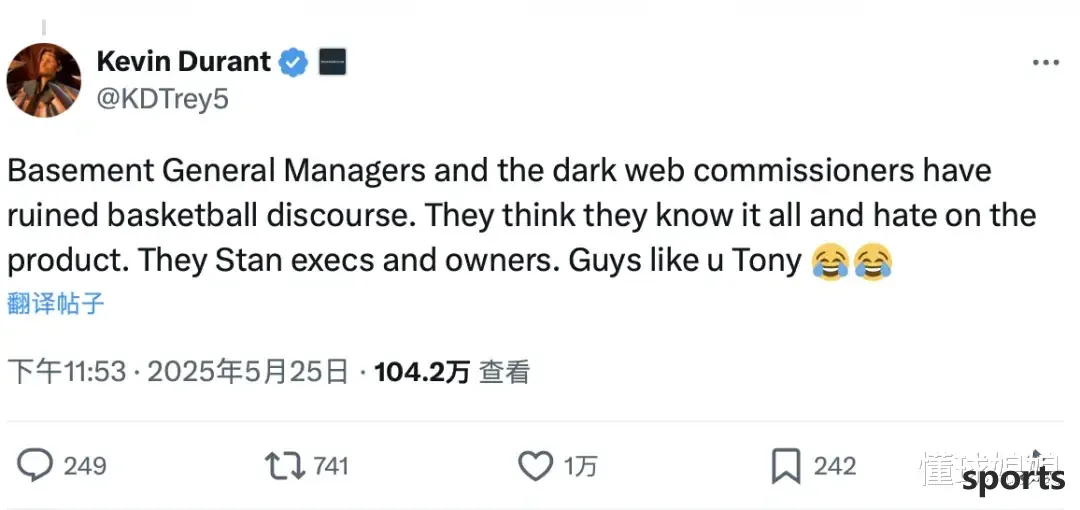Screen dimensions: 1080x510
Task: Click the 249 replies count
Action: (85, 466)
